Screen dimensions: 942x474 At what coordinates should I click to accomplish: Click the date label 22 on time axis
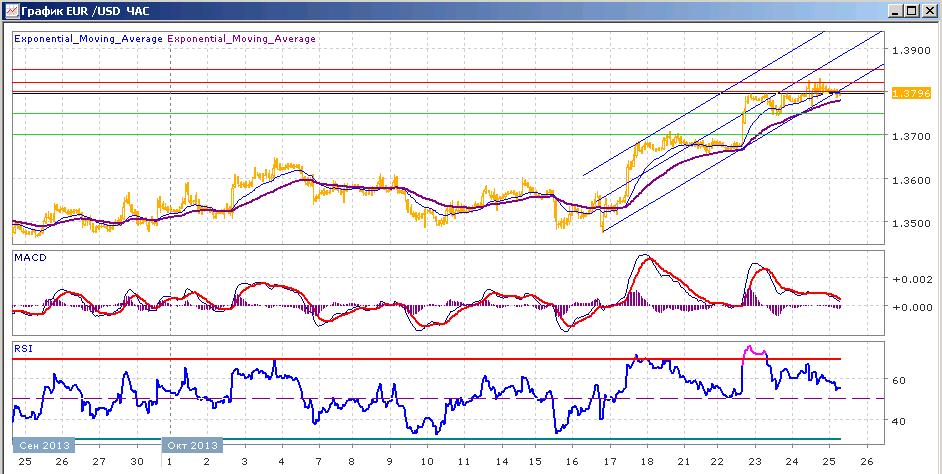717,462
